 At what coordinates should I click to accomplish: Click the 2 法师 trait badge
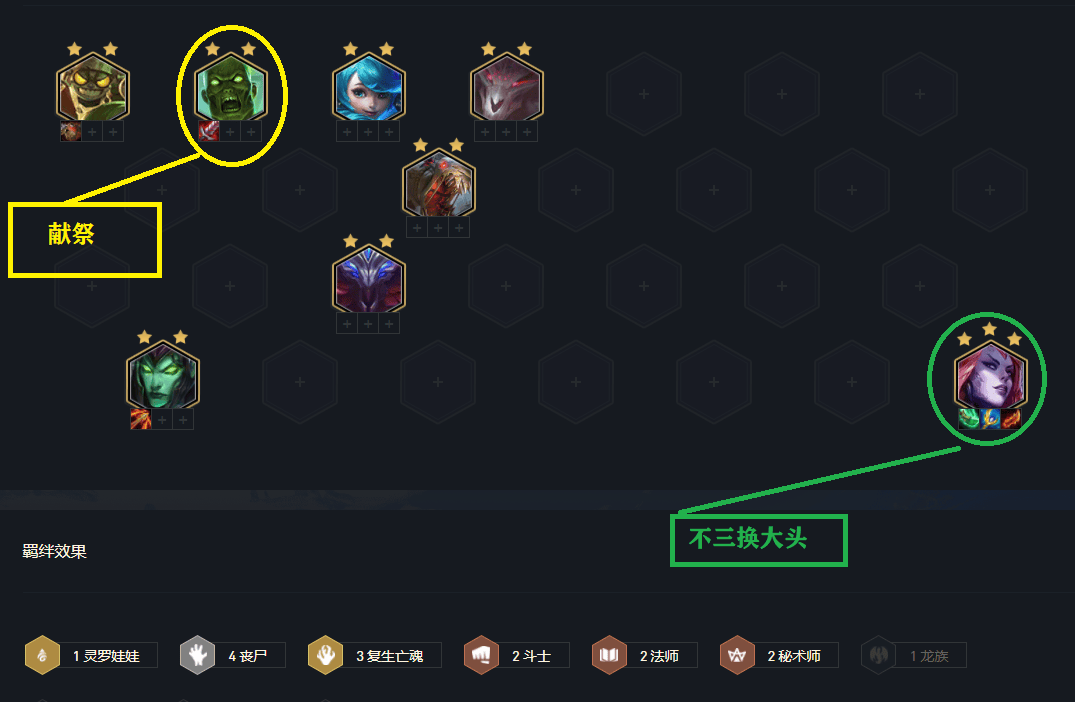pos(644,655)
